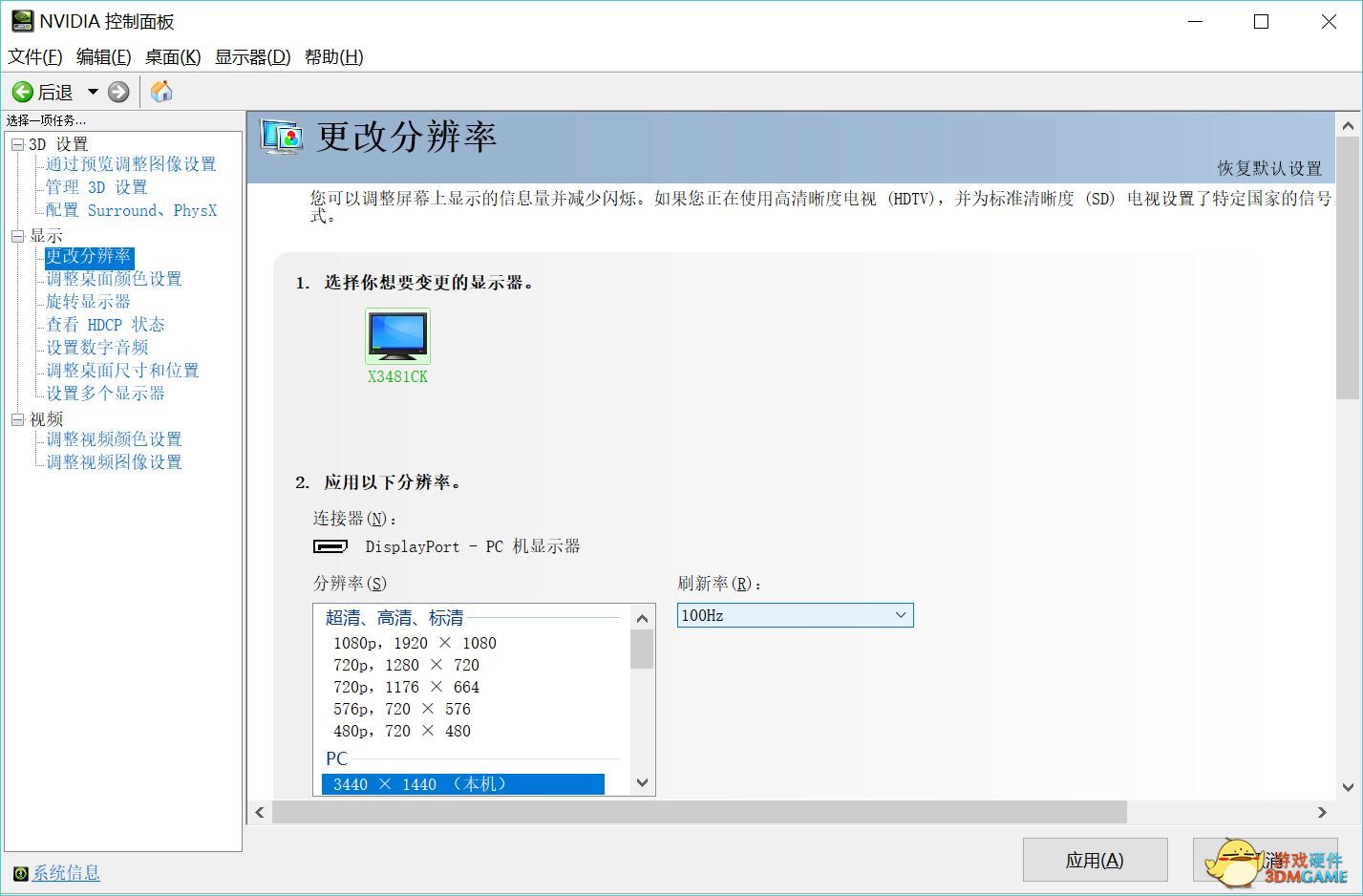Select the X3481CK monitor icon
The image size is (1363, 896).
tap(397, 335)
